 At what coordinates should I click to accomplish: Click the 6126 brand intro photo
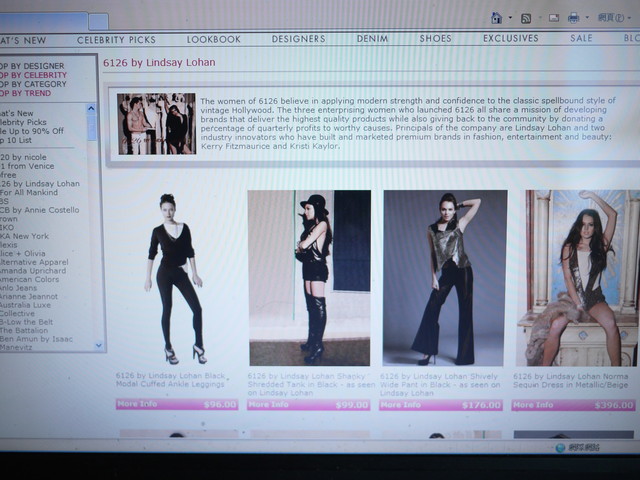tap(157, 124)
